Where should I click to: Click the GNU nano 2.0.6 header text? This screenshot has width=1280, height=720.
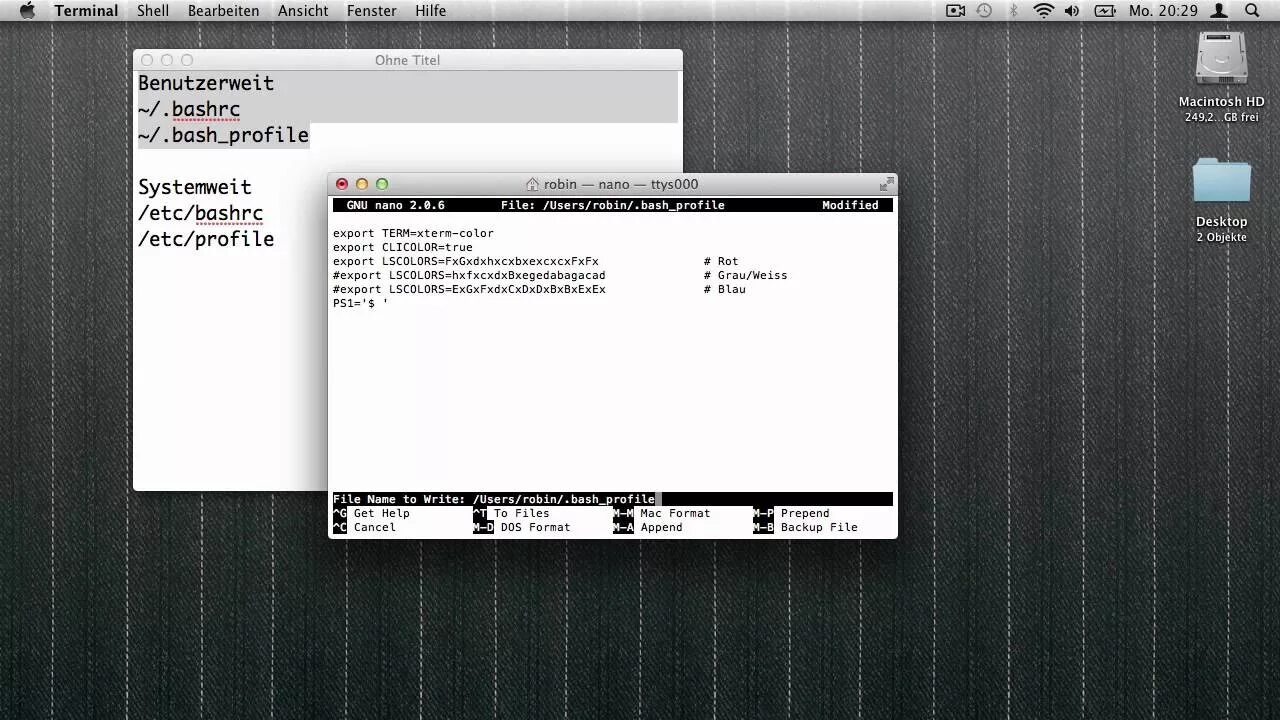pos(395,205)
